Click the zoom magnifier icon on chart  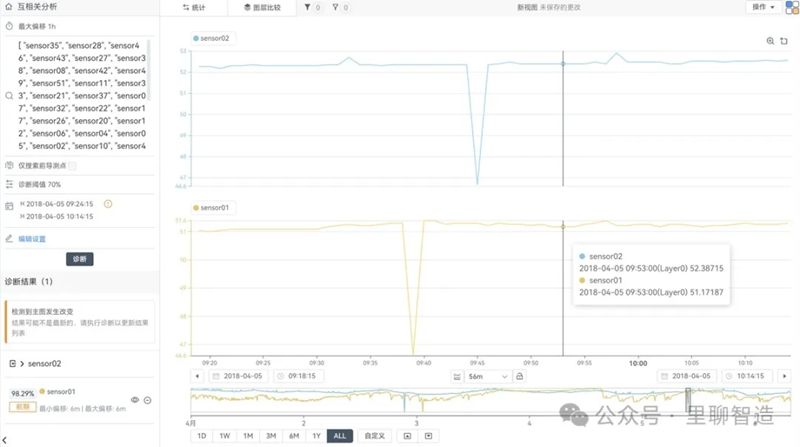coord(770,41)
